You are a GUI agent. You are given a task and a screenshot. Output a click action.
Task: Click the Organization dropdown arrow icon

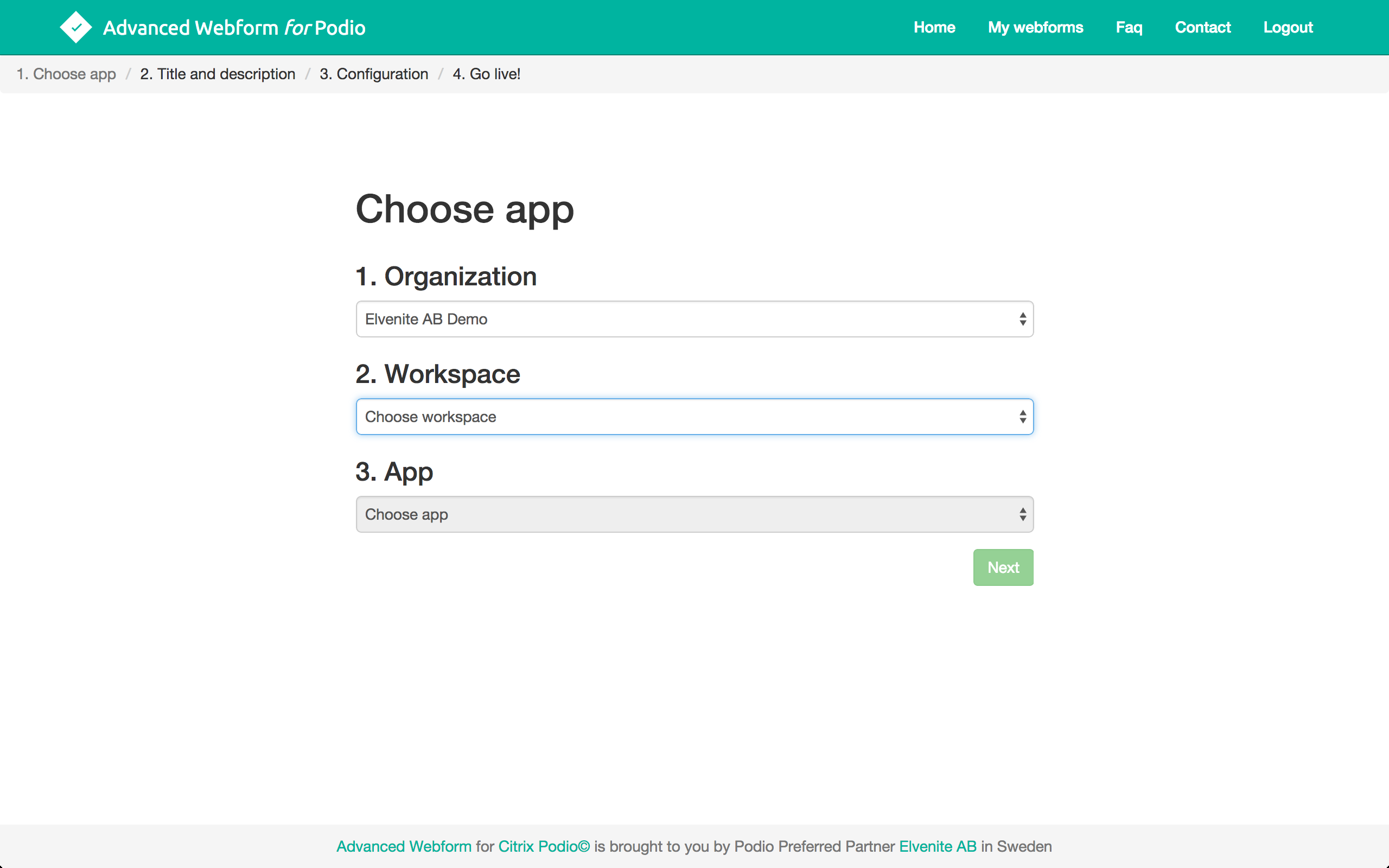point(1022,319)
